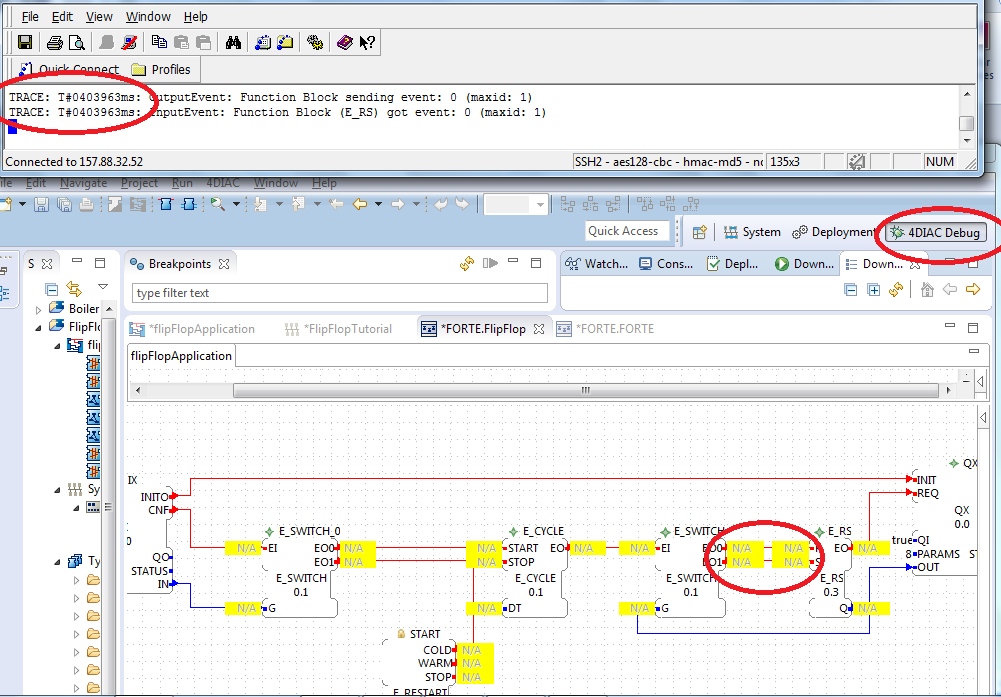Click Home icon in Download view
1001x697 pixels.
927,290
